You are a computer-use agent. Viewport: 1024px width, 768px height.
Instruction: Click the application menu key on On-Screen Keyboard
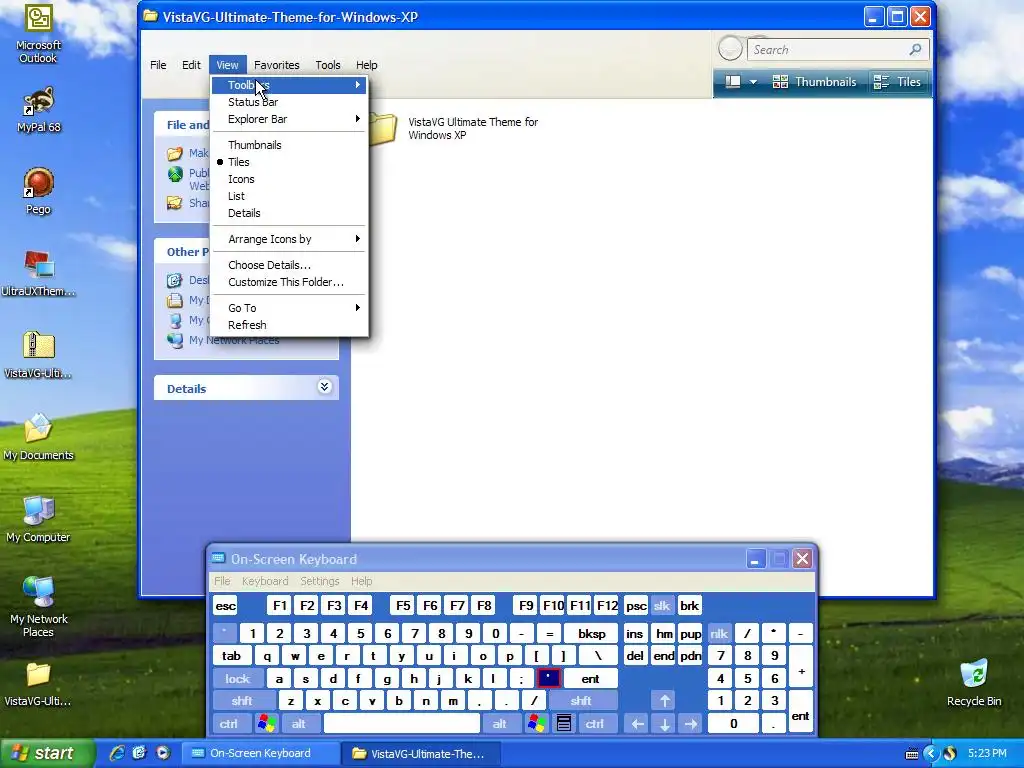coord(564,724)
